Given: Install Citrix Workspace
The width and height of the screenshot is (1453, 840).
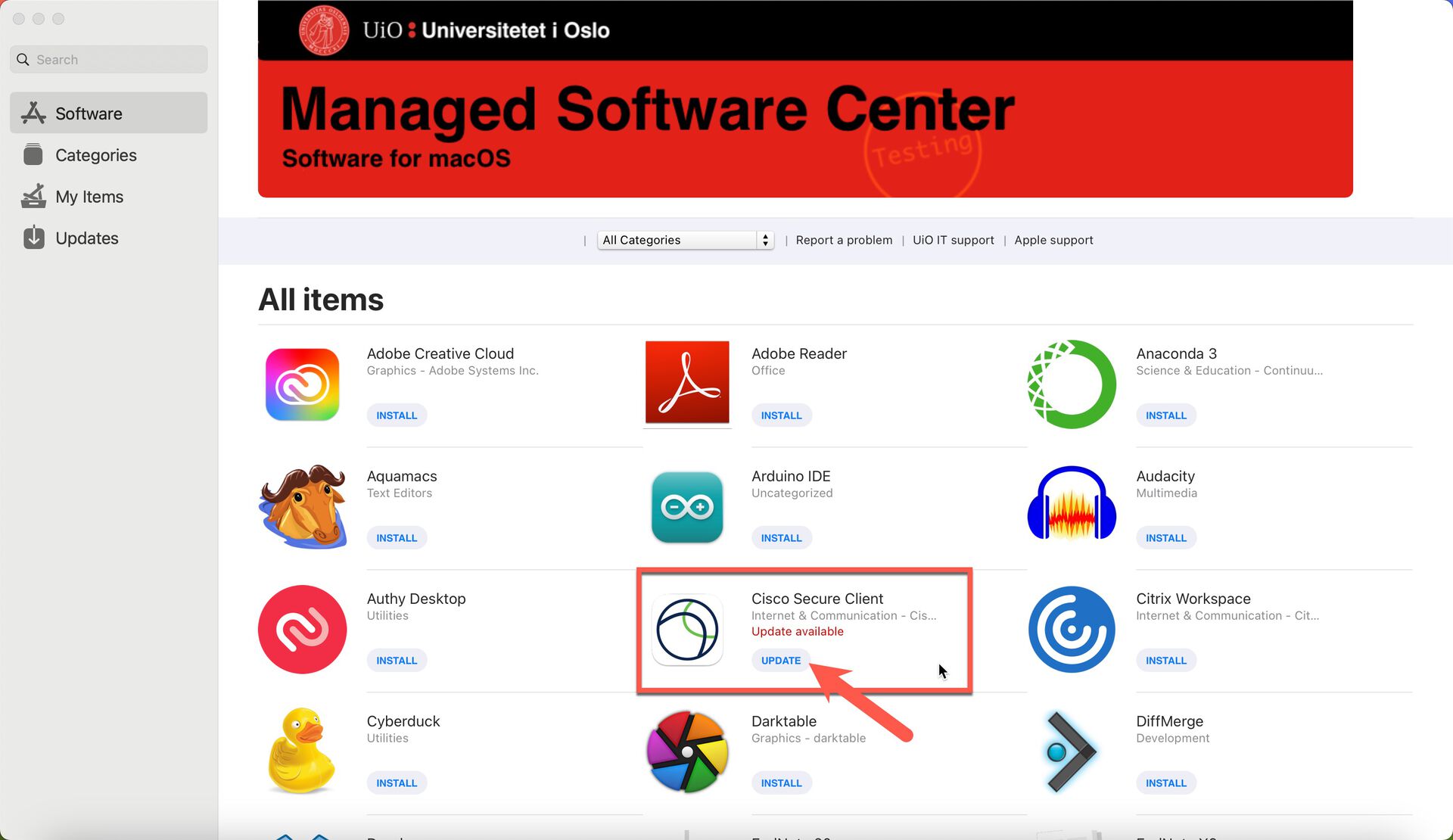Looking at the screenshot, I should (x=1165, y=661).
